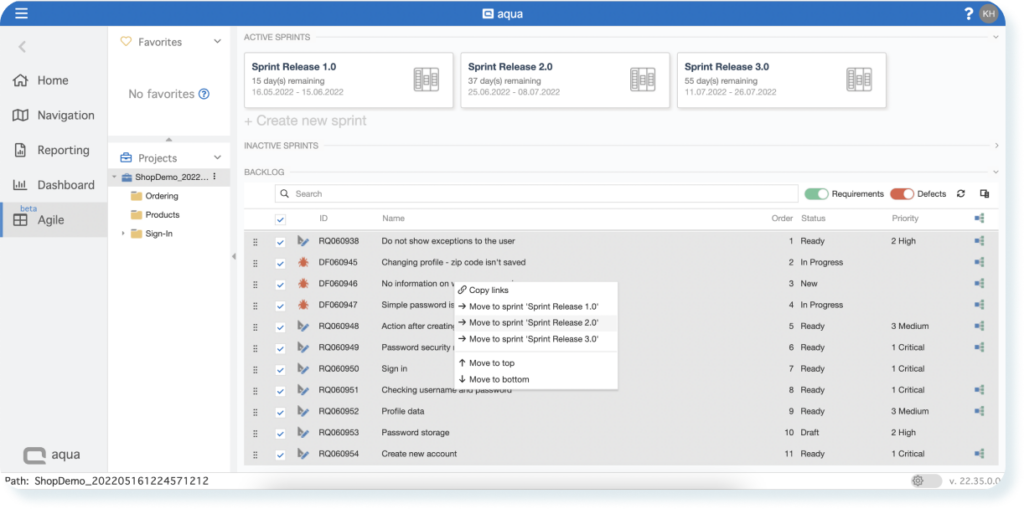Expand the Sign-In folder arrow
Screen dimensions: 1024x509
(123, 233)
